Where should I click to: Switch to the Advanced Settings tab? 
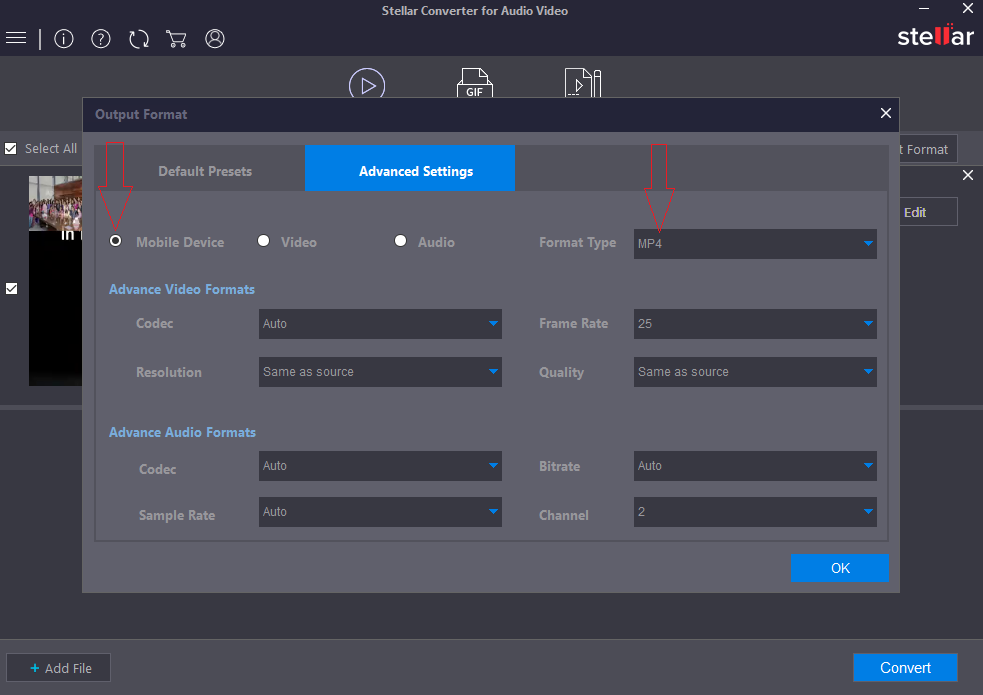click(415, 171)
